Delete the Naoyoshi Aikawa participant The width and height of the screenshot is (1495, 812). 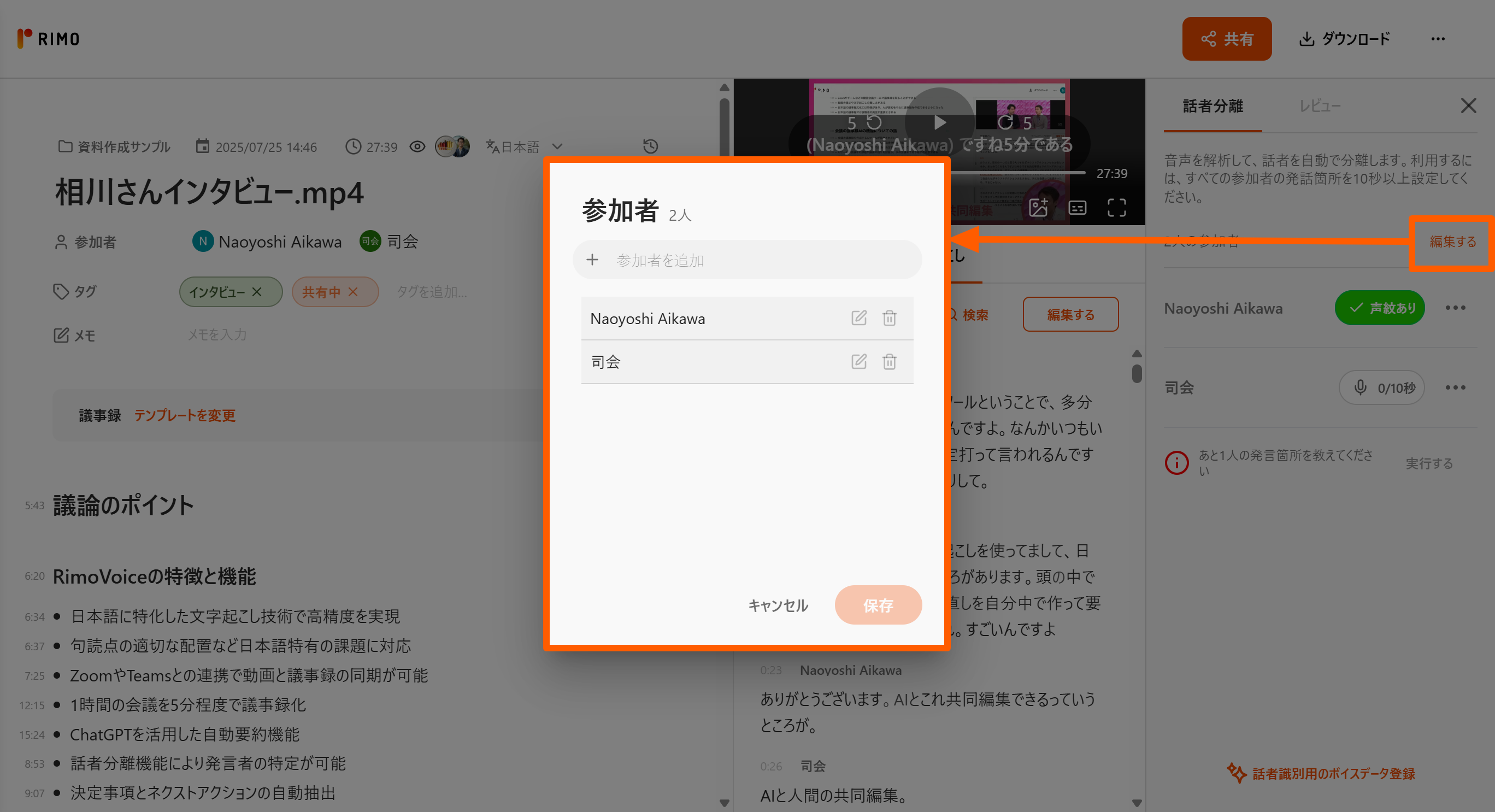[889, 318]
